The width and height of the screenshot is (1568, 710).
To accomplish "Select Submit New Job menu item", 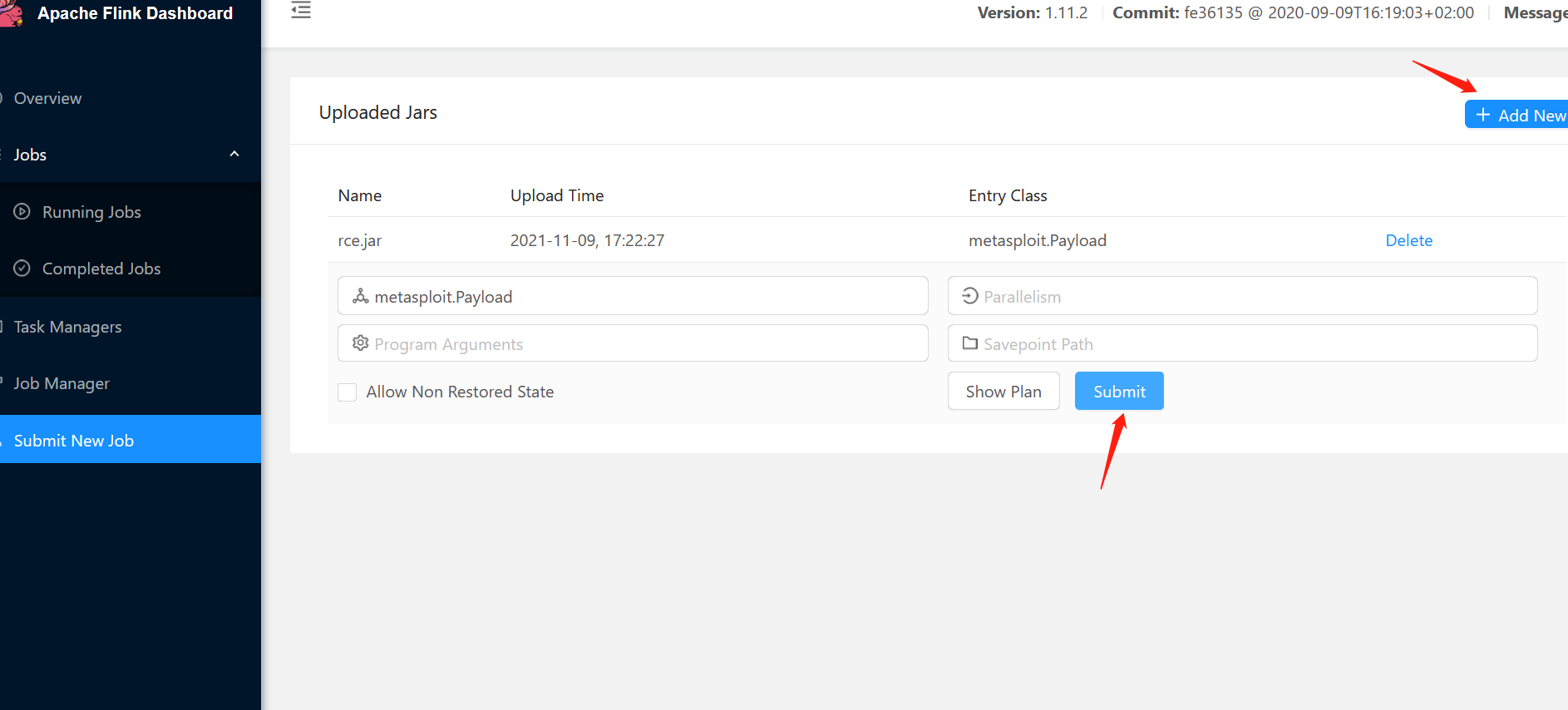I will (131, 440).
